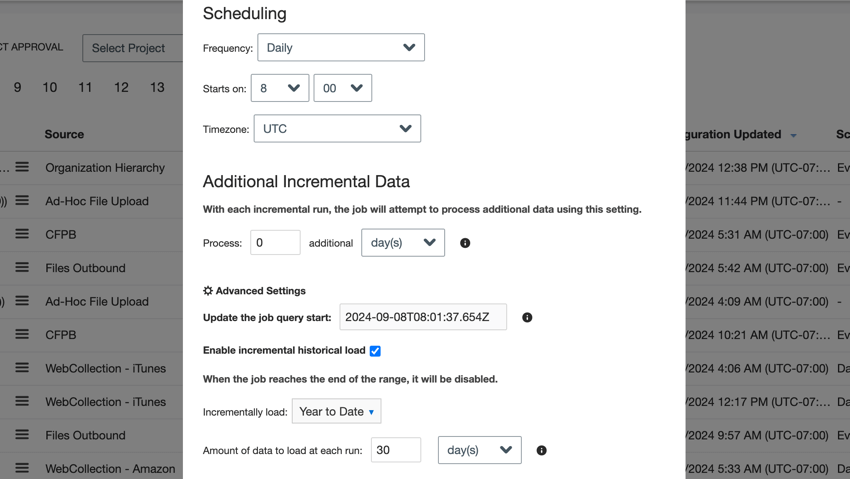This screenshot has width=850, height=479.
Task: Click hamburger icon beside Organization Hierarchy row
Action: (x=22, y=168)
